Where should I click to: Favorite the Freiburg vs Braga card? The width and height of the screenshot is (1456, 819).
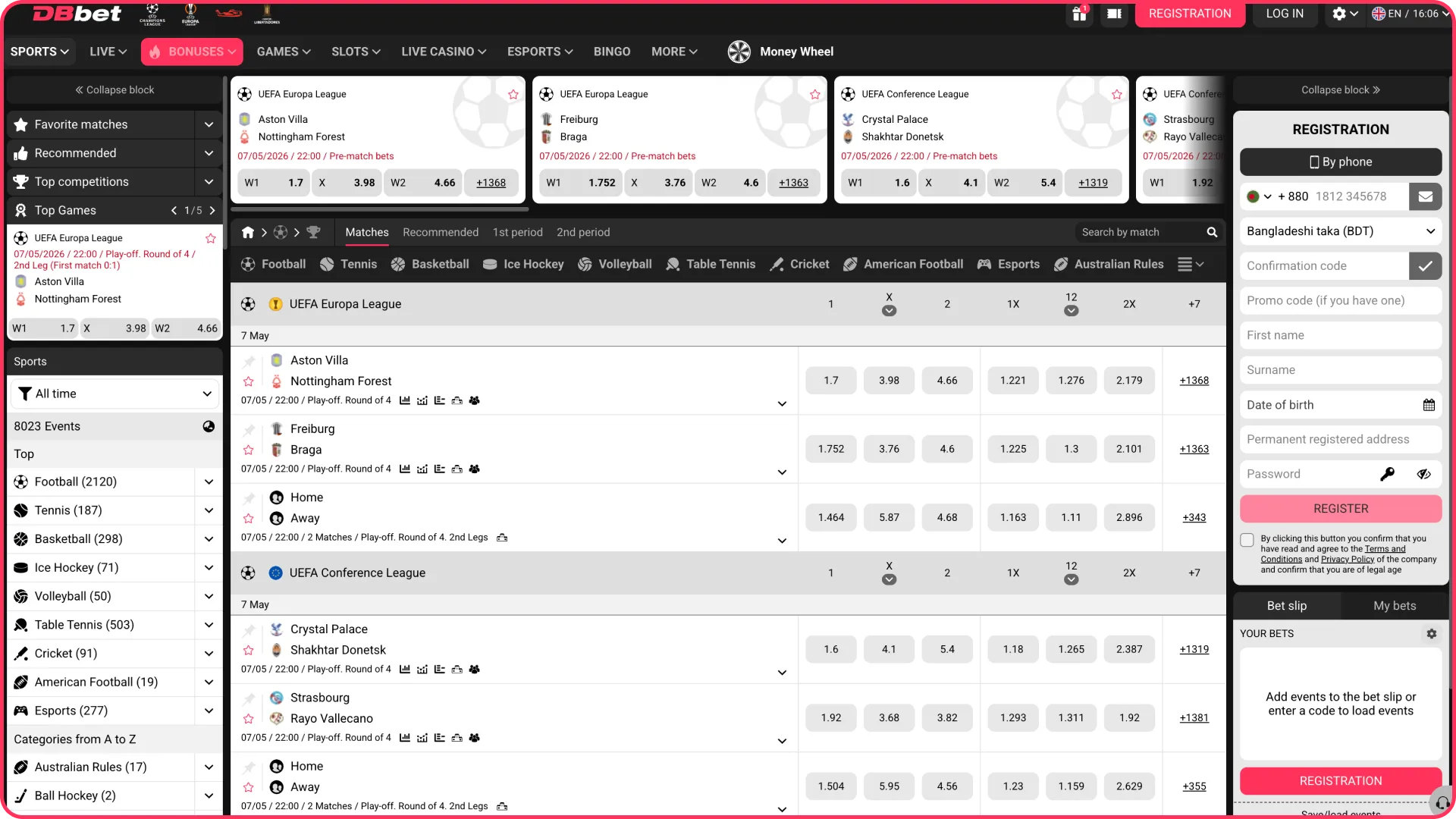pyautogui.click(x=815, y=95)
